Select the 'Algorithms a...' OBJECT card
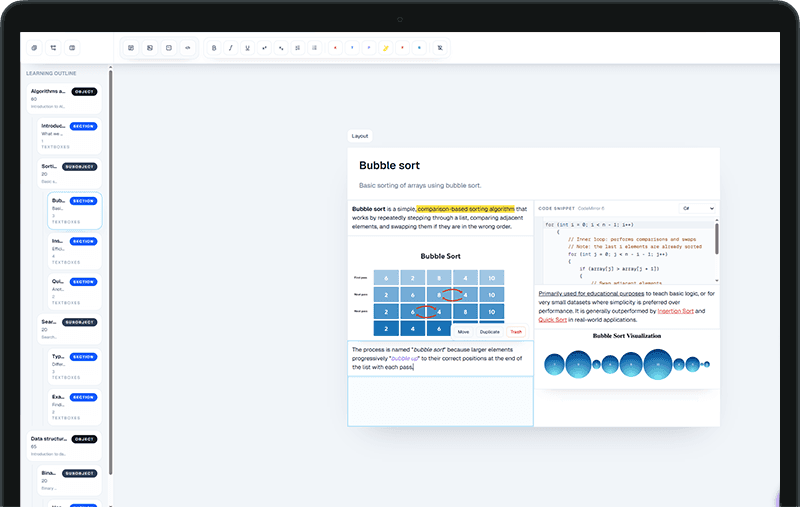Viewport: 800px width, 507px height. (x=64, y=98)
